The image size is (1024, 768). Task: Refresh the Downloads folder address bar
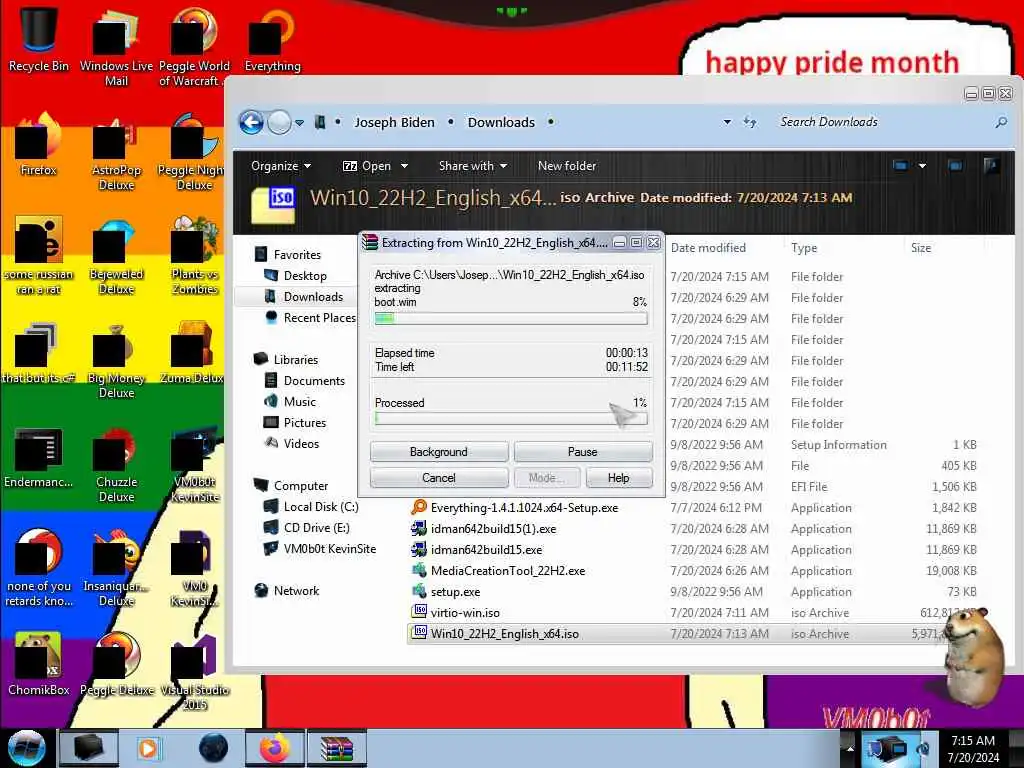750,122
